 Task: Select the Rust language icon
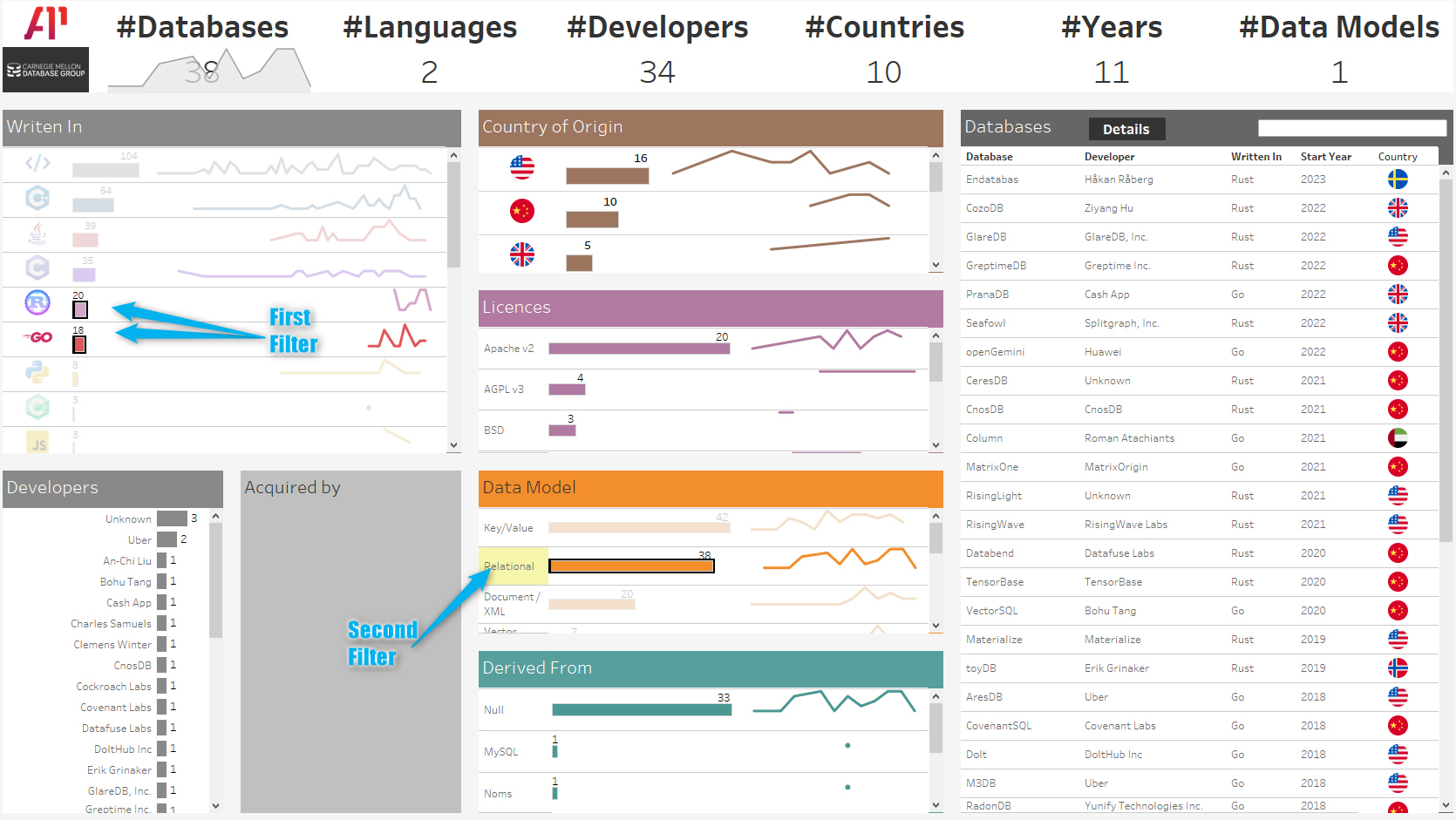tap(37, 302)
